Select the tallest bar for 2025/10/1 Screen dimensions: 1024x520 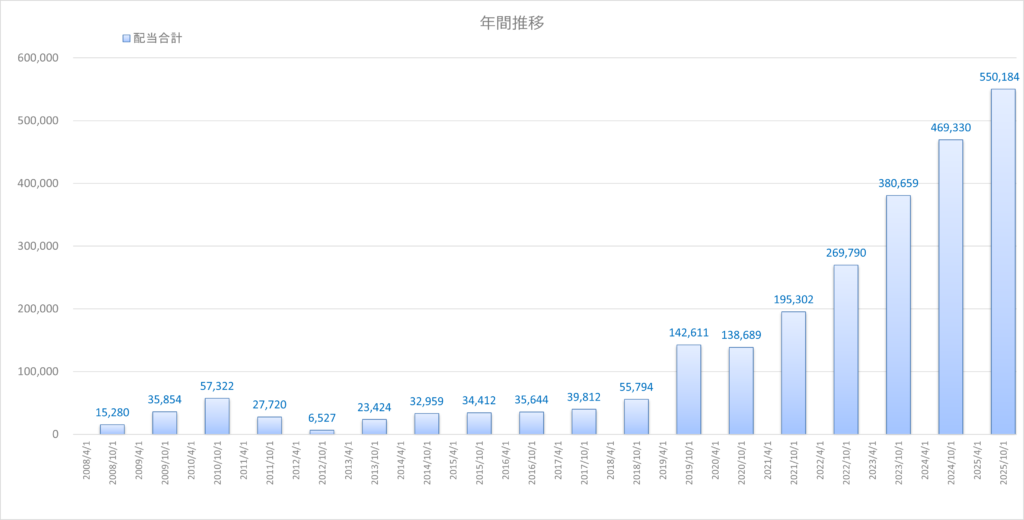(x=1002, y=262)
